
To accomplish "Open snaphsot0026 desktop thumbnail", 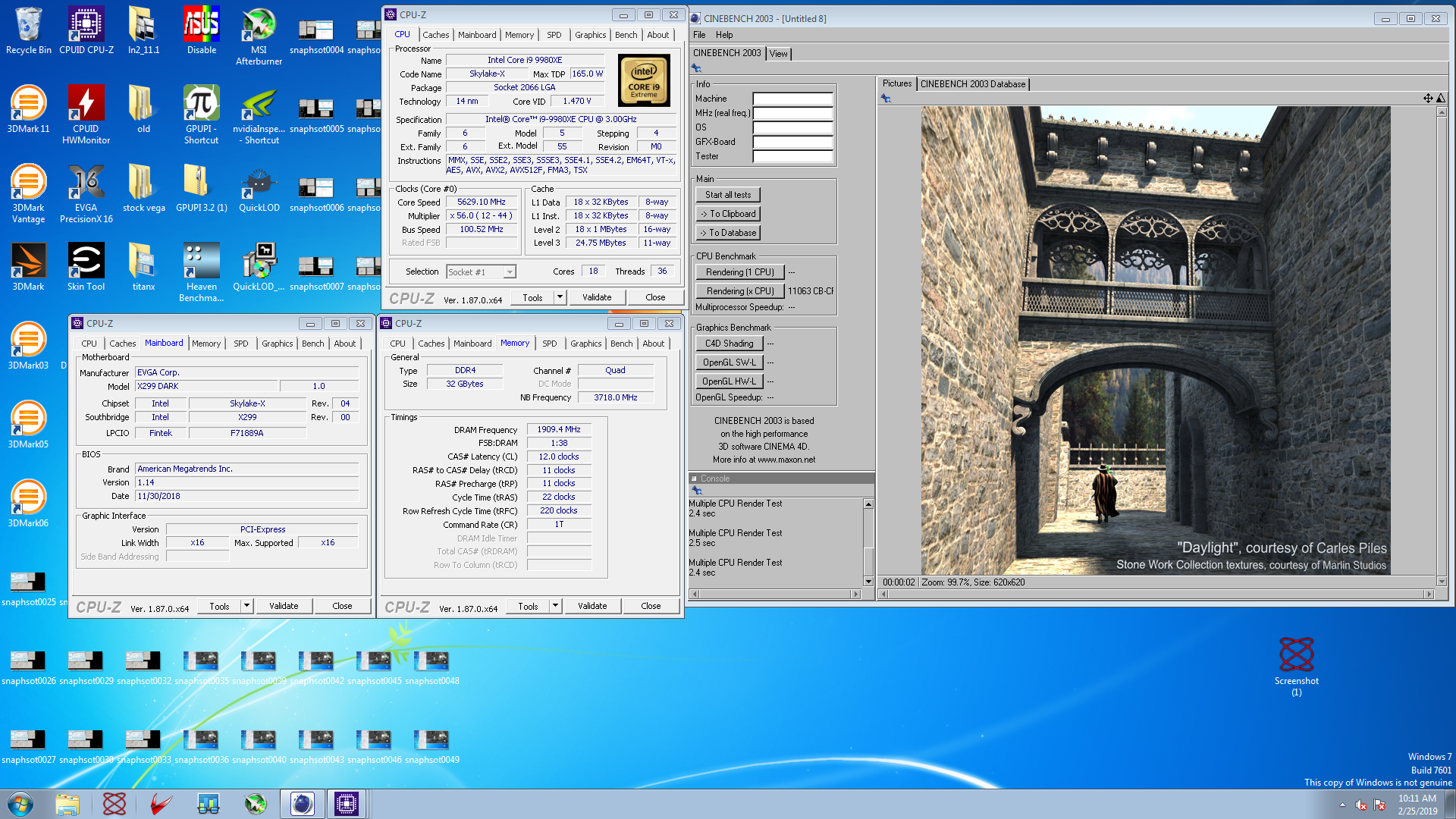I will (x=28, y=667).
